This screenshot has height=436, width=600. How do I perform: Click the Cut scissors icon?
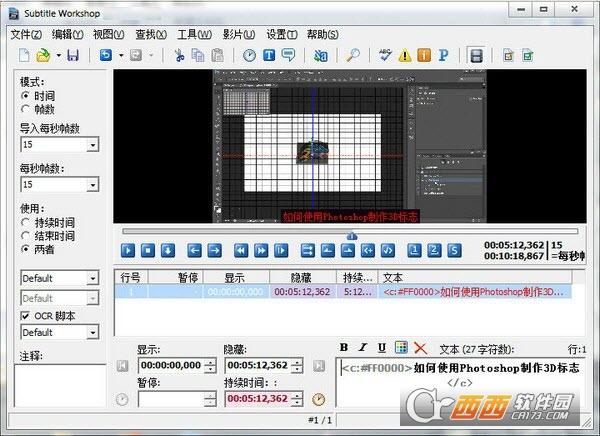(179, 56)
